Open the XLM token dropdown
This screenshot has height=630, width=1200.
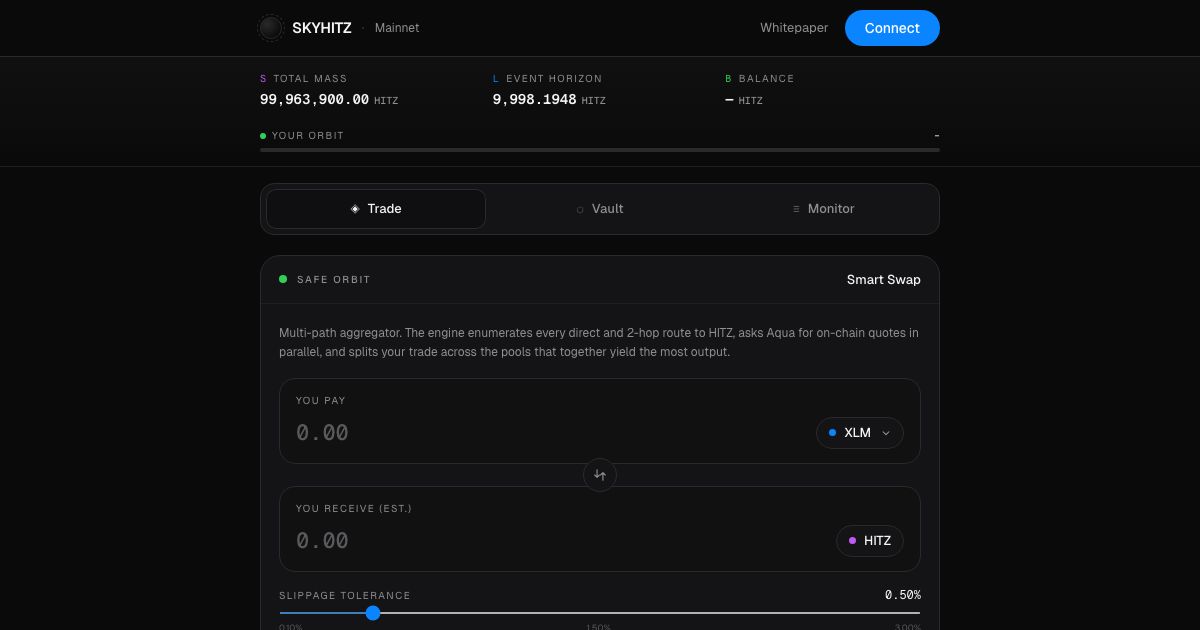(x=860, y=433)
